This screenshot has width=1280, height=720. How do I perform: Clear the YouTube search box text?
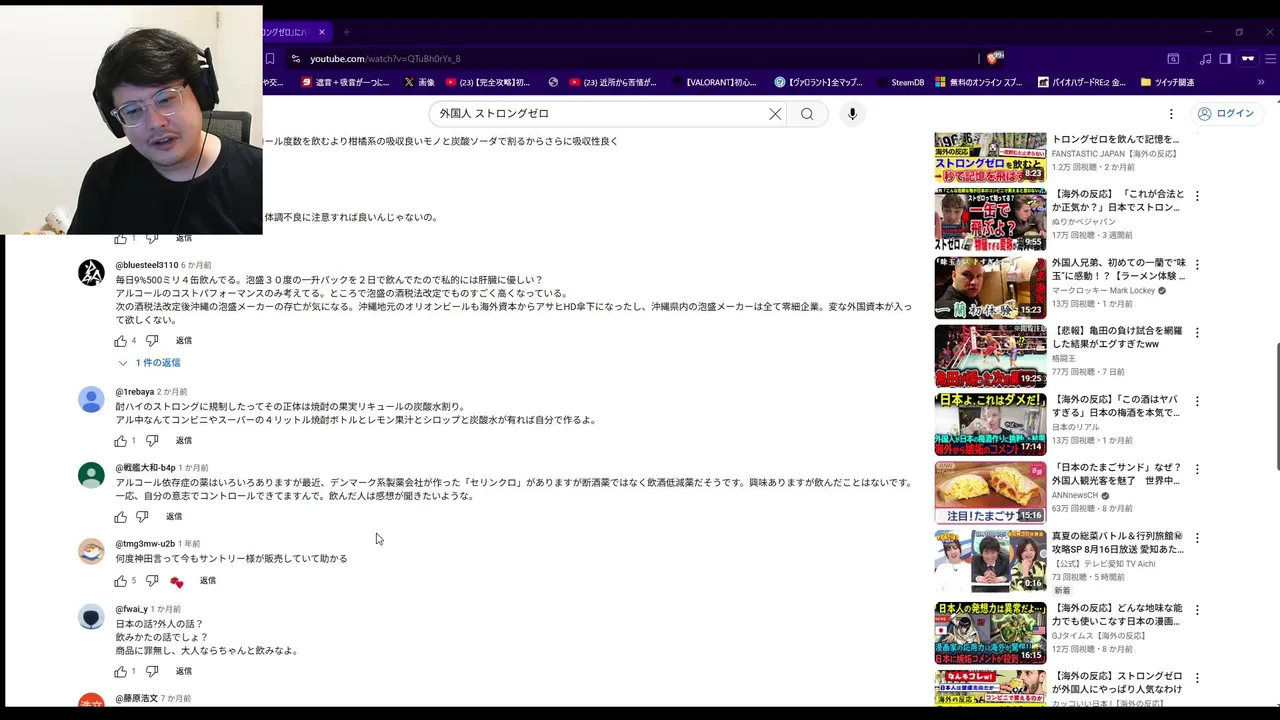tap(775, 114)
